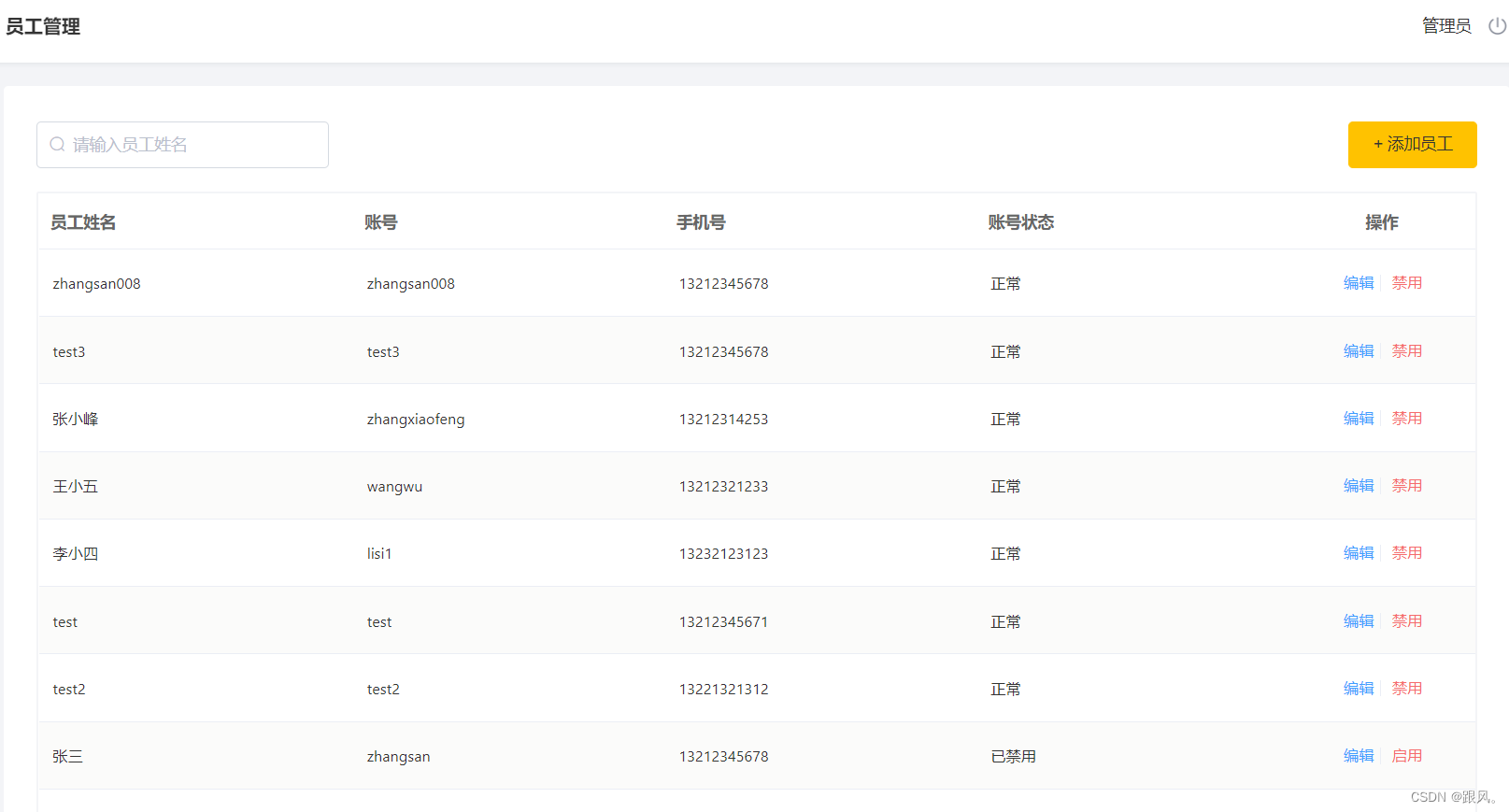Image resolution: width=1509 pixels, height=812 pixels.
Task: Focus the employee name search field
Action: point(182,145)
